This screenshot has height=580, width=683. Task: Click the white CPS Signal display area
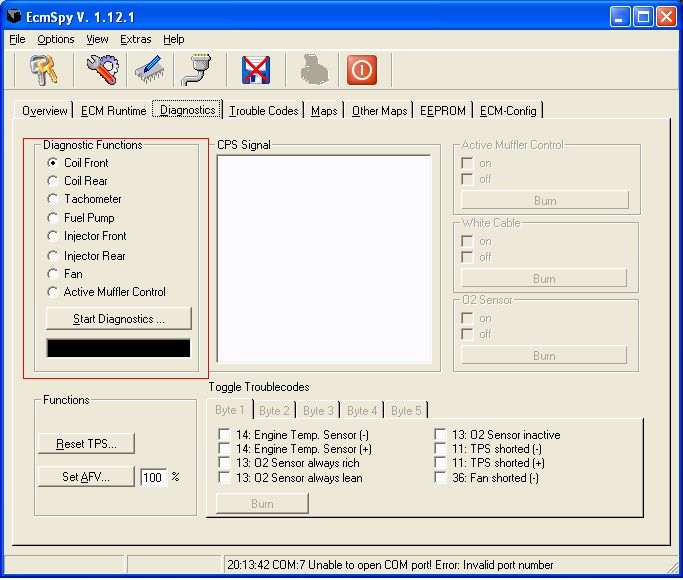[x=325, y=259]
